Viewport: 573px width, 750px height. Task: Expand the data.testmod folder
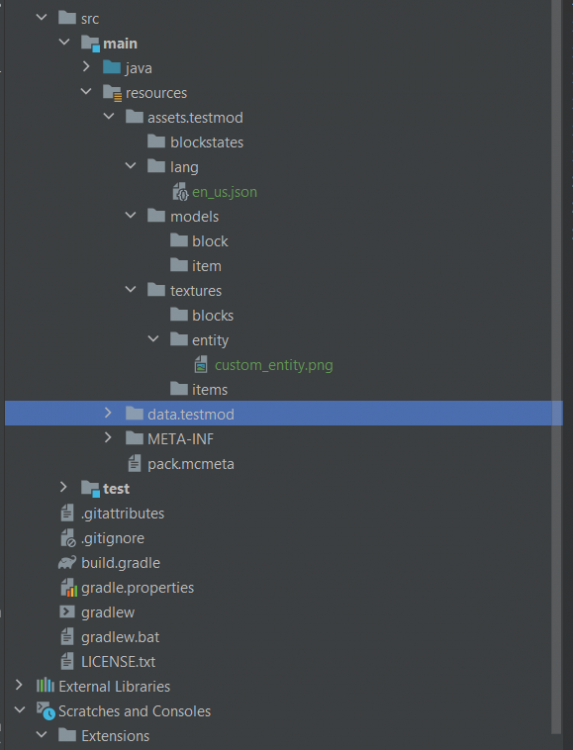tap(108, 413)
